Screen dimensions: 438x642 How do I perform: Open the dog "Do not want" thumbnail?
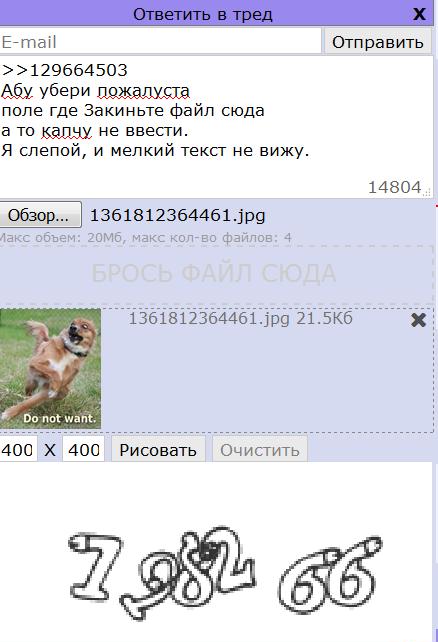[50, 368]
